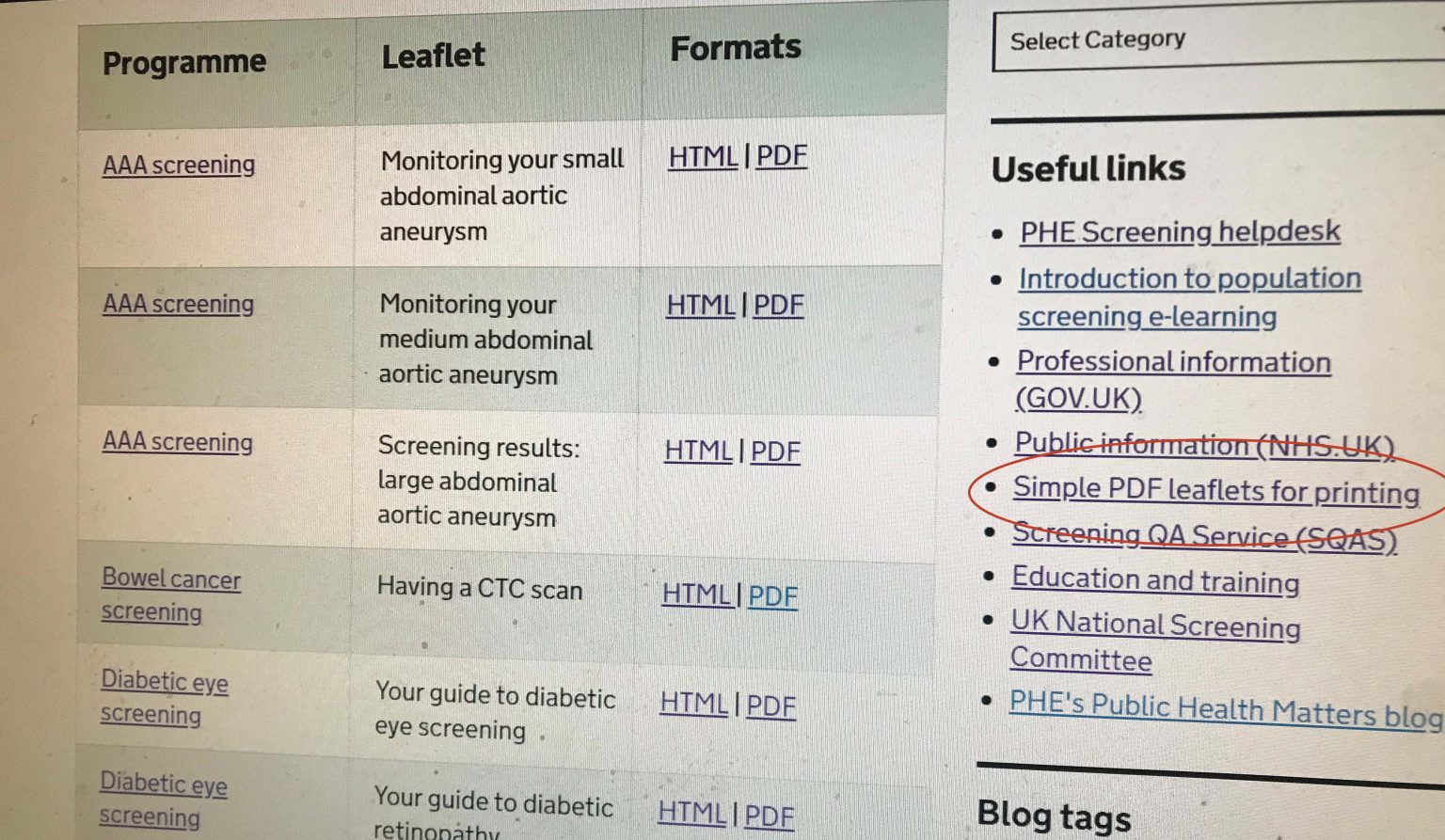1445x840 pixels.
Task: Open PDF for medium abdominal aortic aneurysm leaflet
Action: pos(778,306)
